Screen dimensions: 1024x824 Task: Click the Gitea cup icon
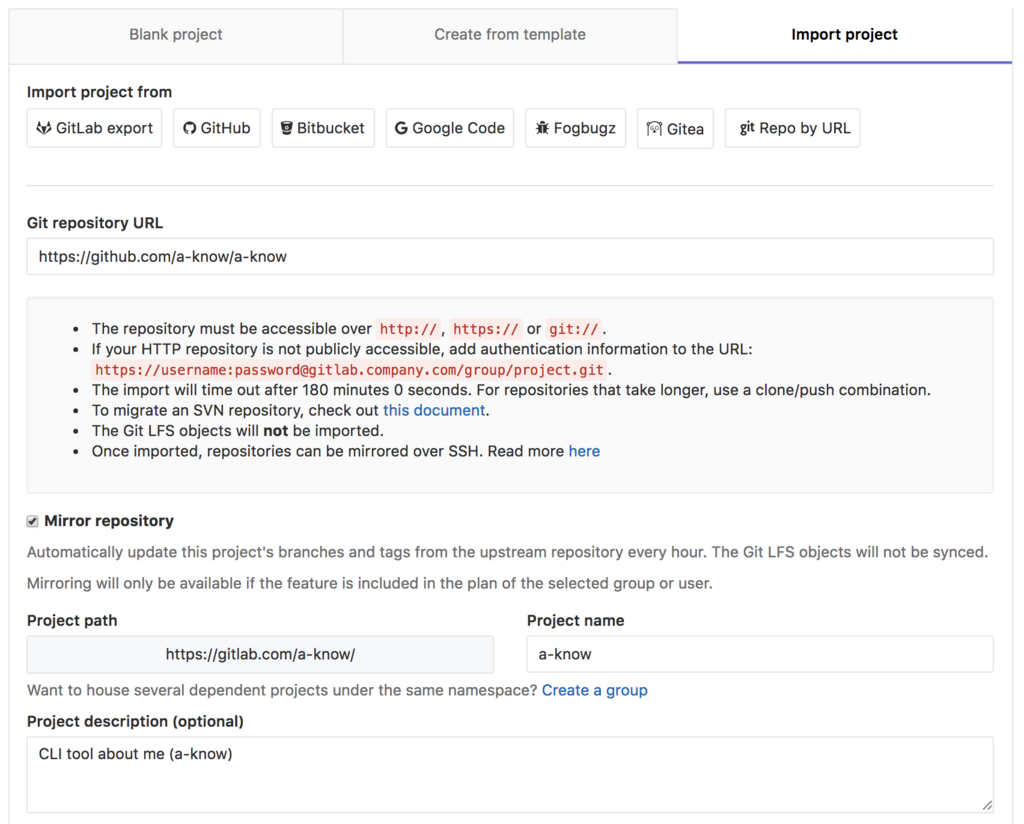point(654,129)
